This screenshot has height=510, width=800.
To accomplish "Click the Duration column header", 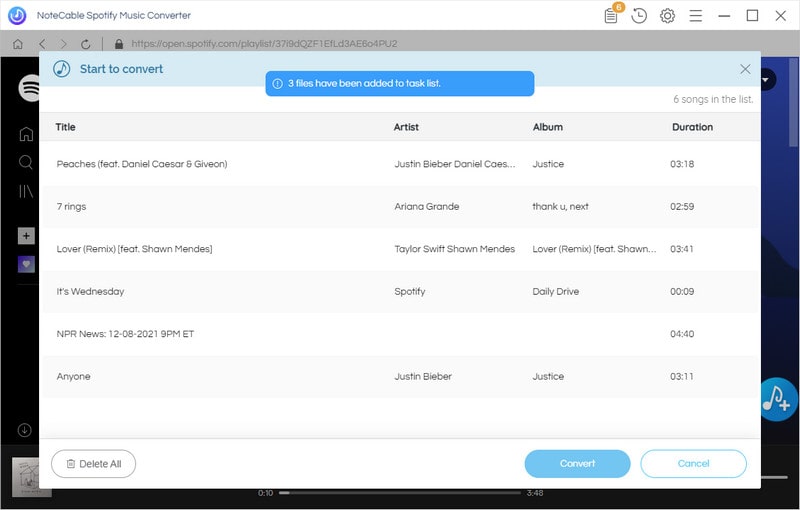I will coord(692,127).
